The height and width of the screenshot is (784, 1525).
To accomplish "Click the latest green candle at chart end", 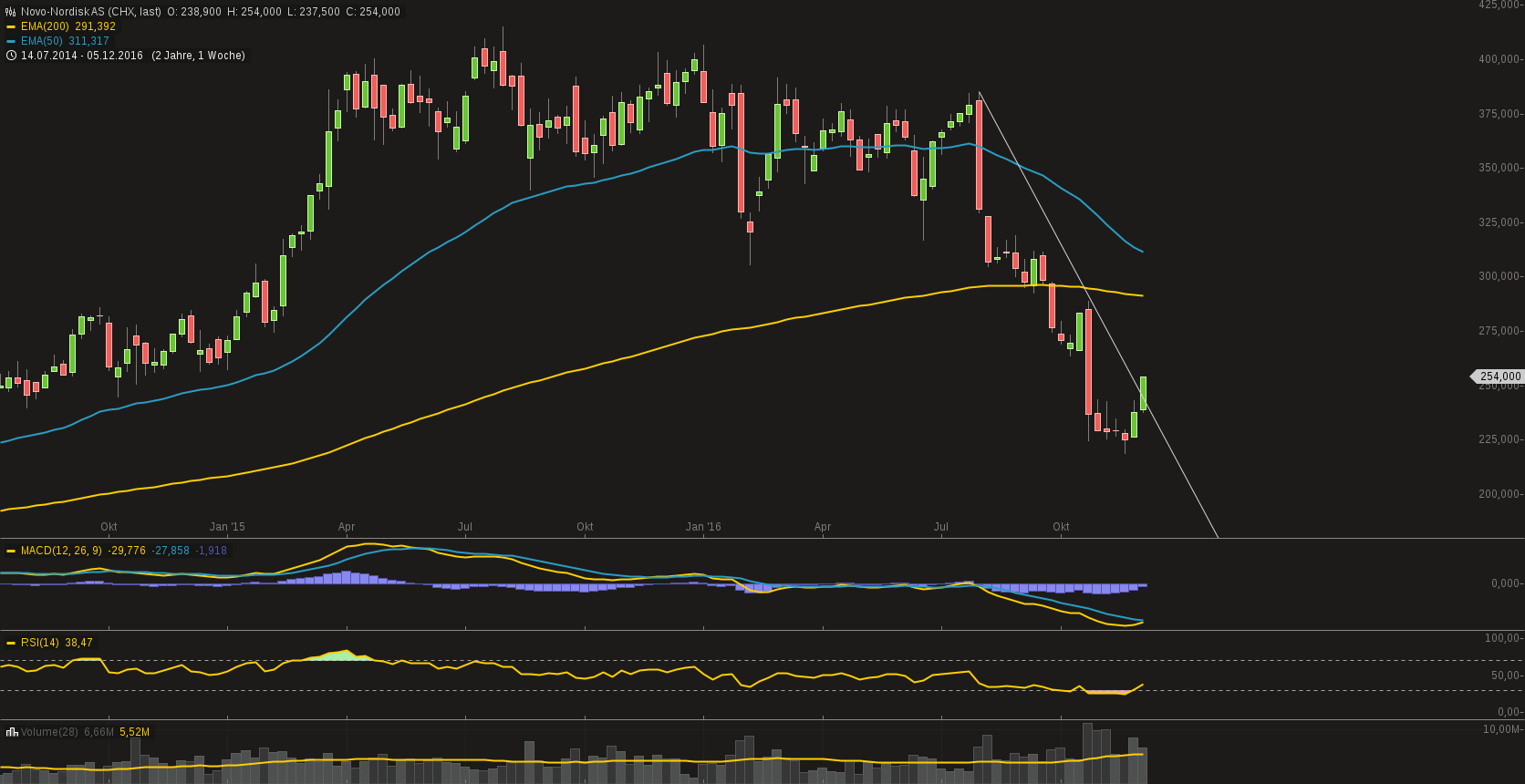I will coord(1143,393).
